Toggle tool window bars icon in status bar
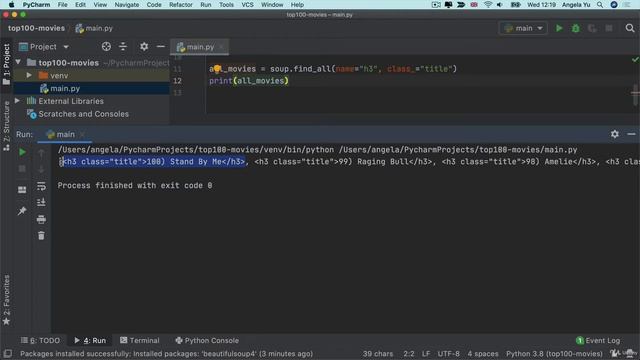 pos(7,353)
